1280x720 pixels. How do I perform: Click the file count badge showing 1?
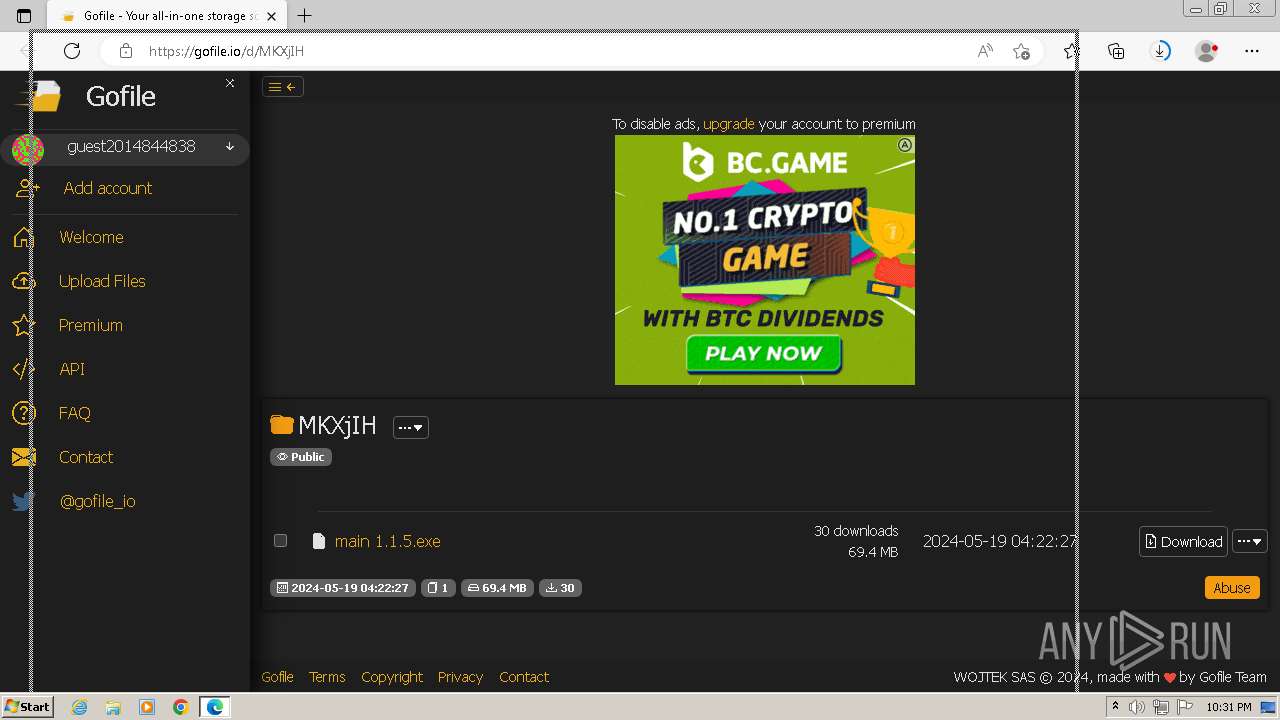[x=438, y=588]
